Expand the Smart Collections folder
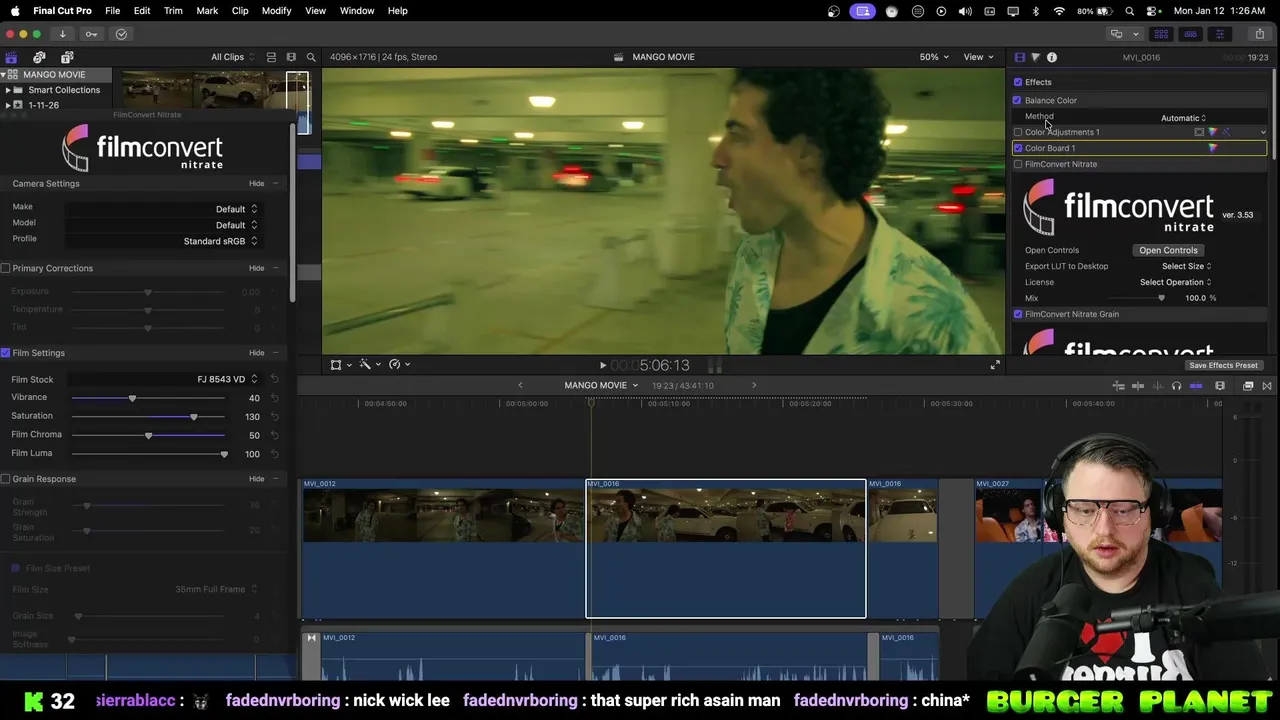 point(8,90)
